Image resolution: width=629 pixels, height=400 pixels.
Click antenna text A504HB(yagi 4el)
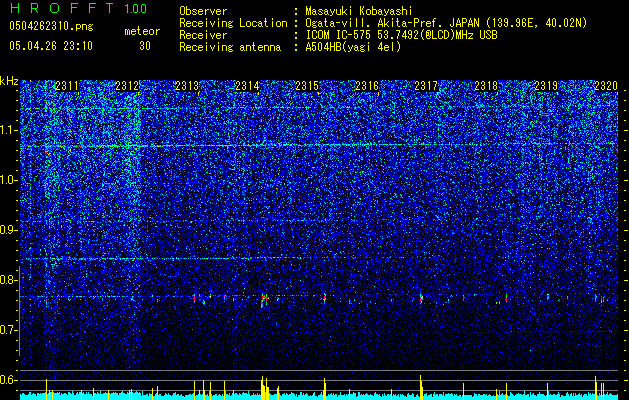coord(353,47)
